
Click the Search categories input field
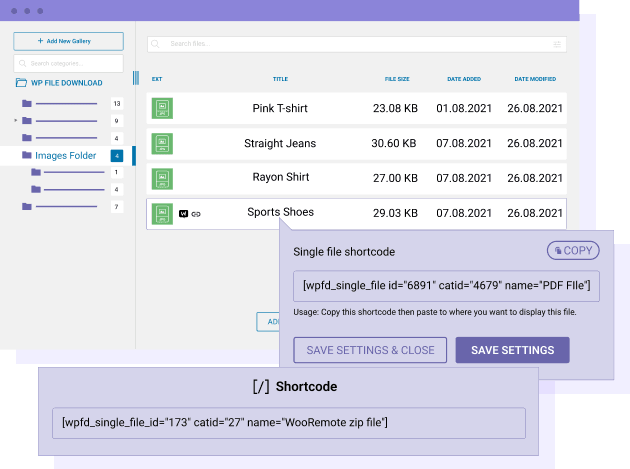tap(68, 63)
